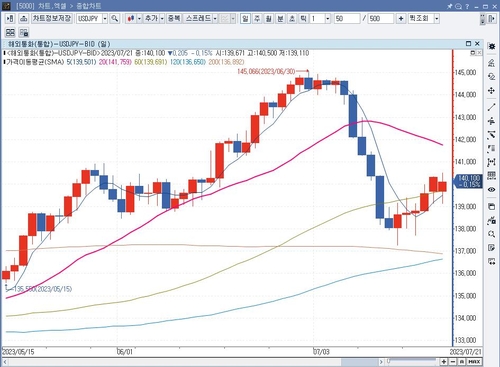Viewport: 500px width, 367px height.
Task: Click the MAX button at chart bottom
Action: point(474,361)
